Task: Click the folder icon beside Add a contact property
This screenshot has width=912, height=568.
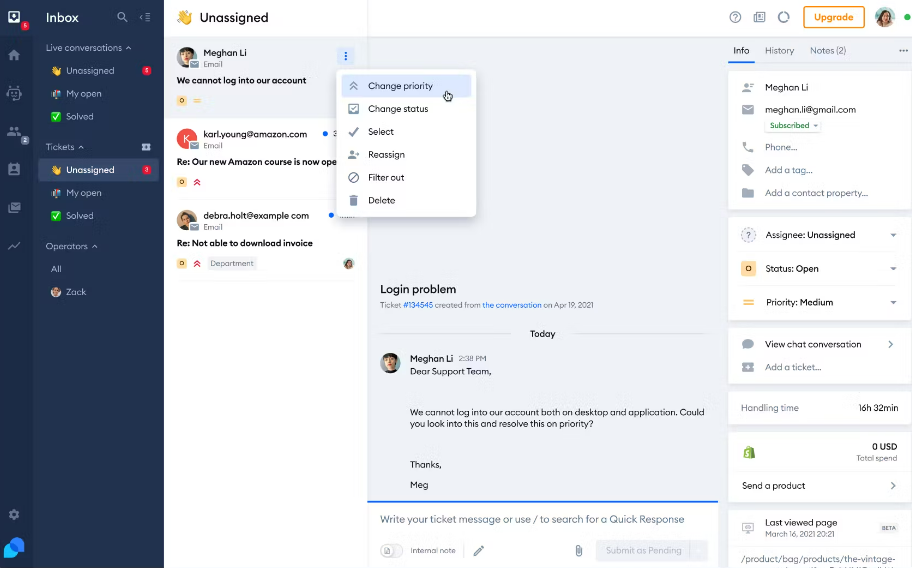Action: pos(748,193)
